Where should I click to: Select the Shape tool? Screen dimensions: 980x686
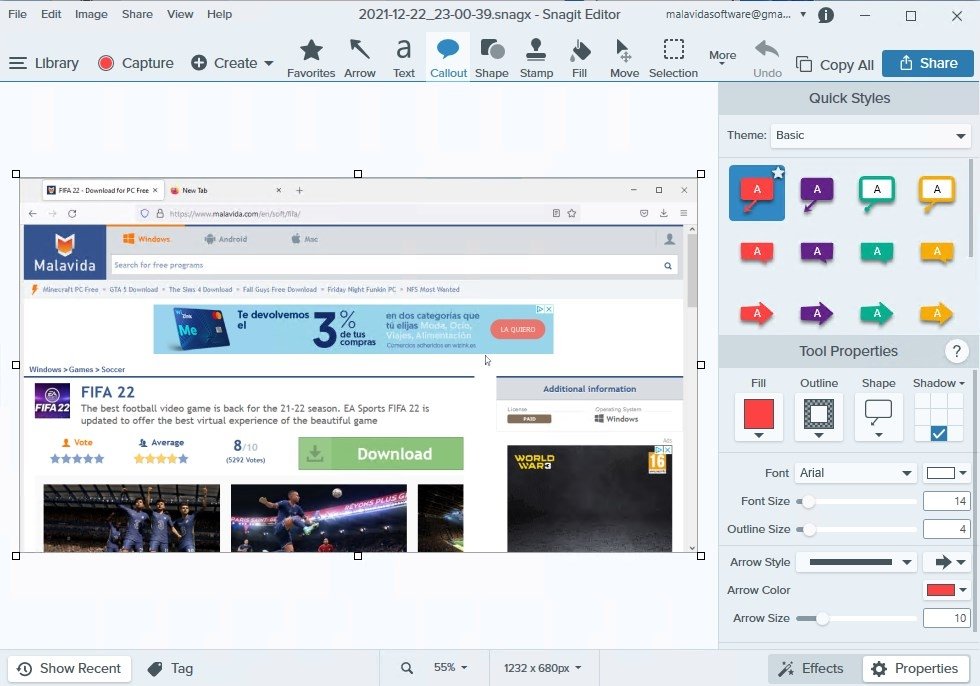[x=491, y=58]
